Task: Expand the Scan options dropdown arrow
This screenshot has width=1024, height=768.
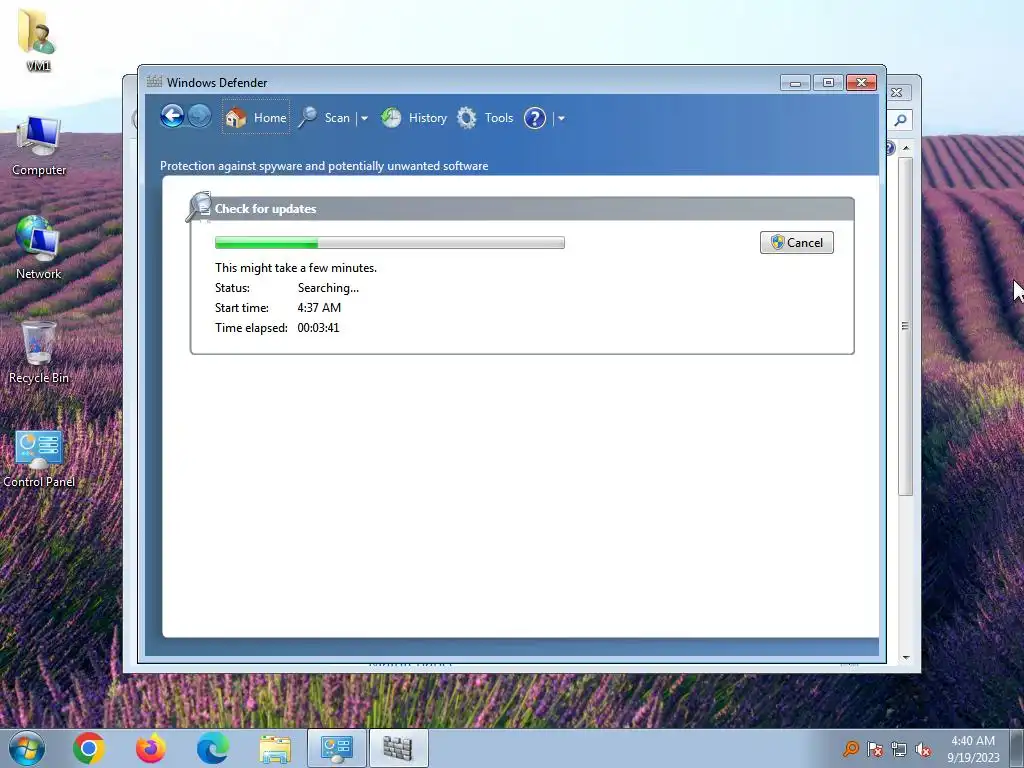Action: [x=364, y=118]
